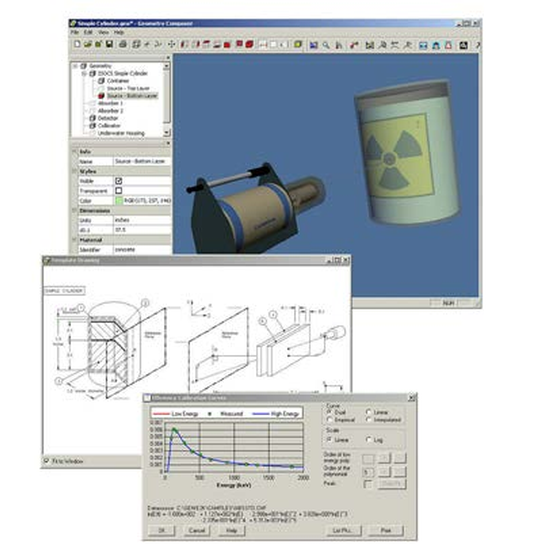
Task: Click the yellow-green square toolbar icon
Action: 298,44
